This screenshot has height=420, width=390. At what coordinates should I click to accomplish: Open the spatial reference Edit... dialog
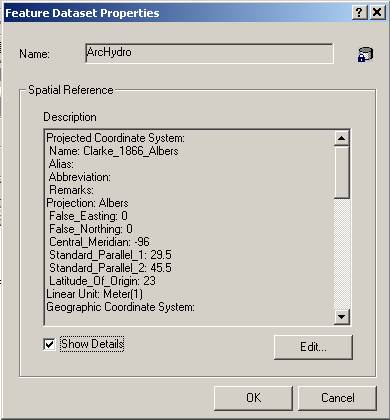313,347
